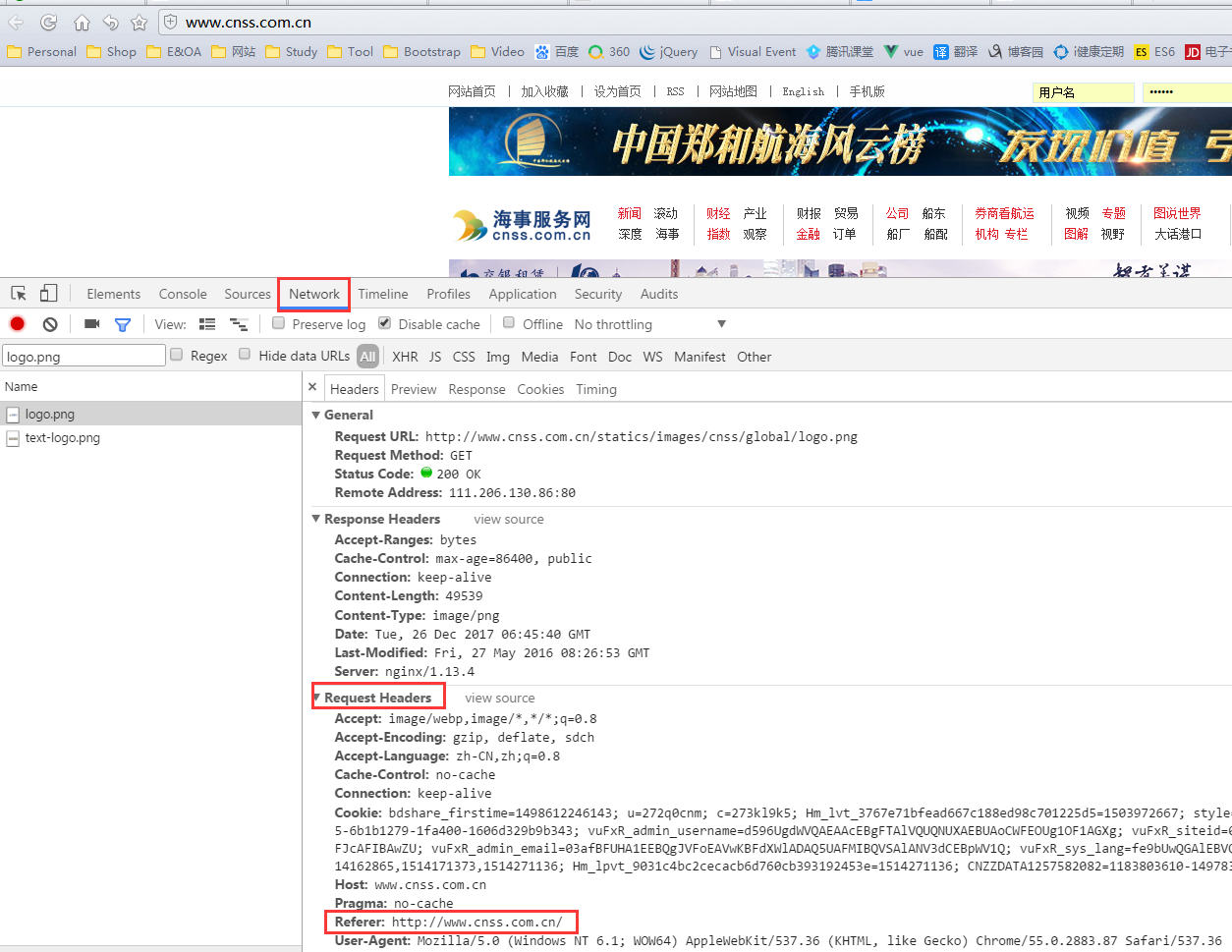Filter requests by CSS
The image size is (1232, 952).
pos(464,357)
